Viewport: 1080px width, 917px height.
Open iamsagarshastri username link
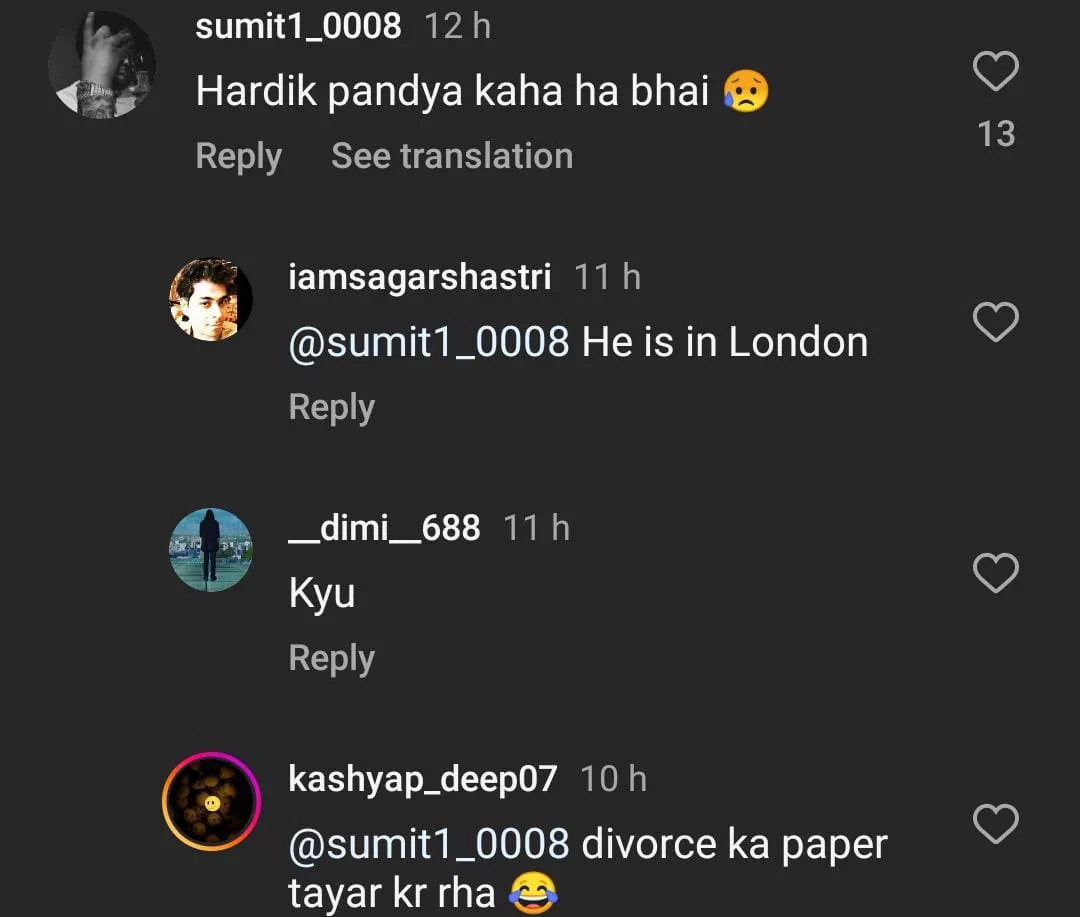[x=419, y=277]
